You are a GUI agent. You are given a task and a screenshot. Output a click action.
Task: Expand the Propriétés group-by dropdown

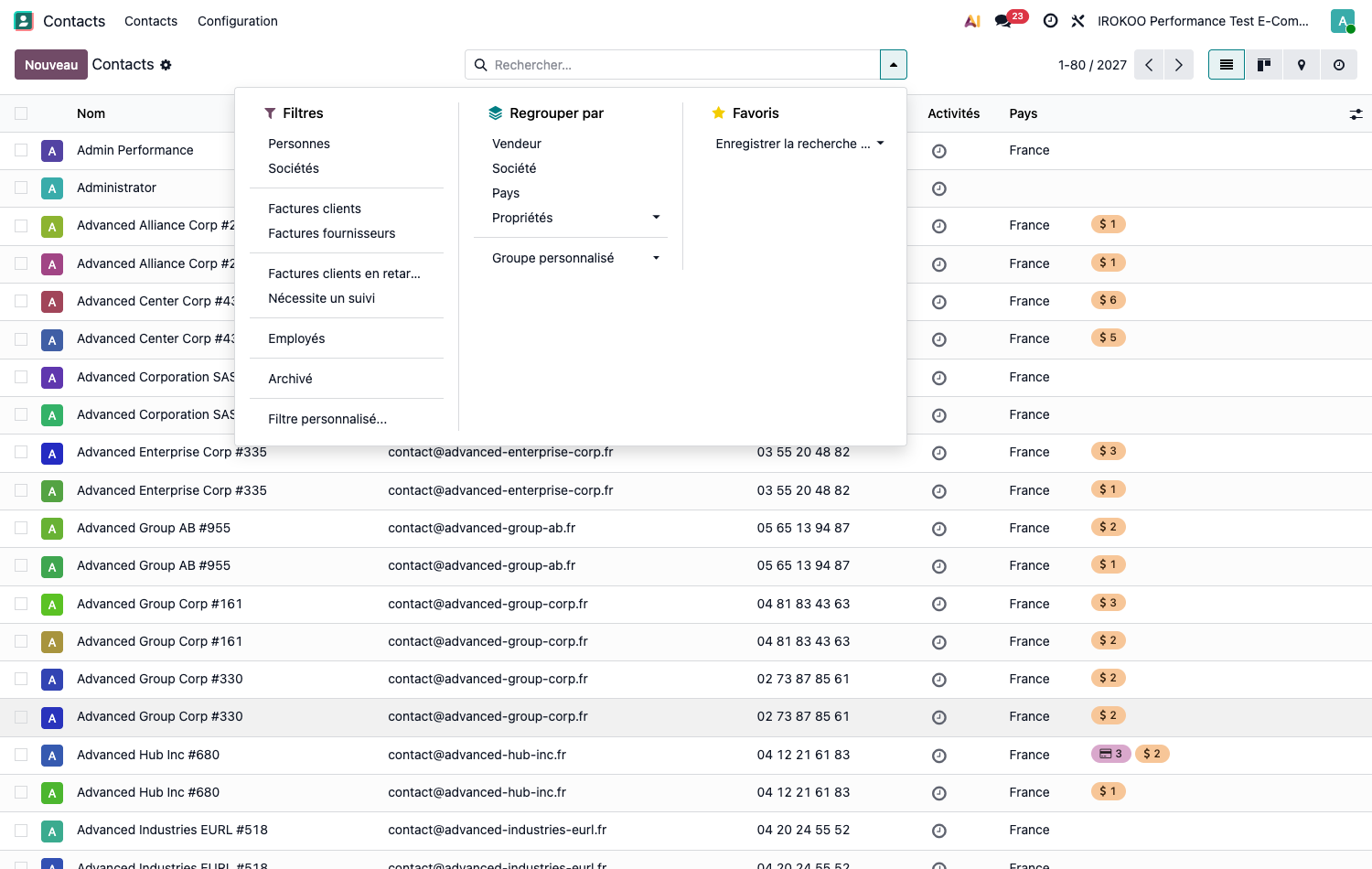575,218
